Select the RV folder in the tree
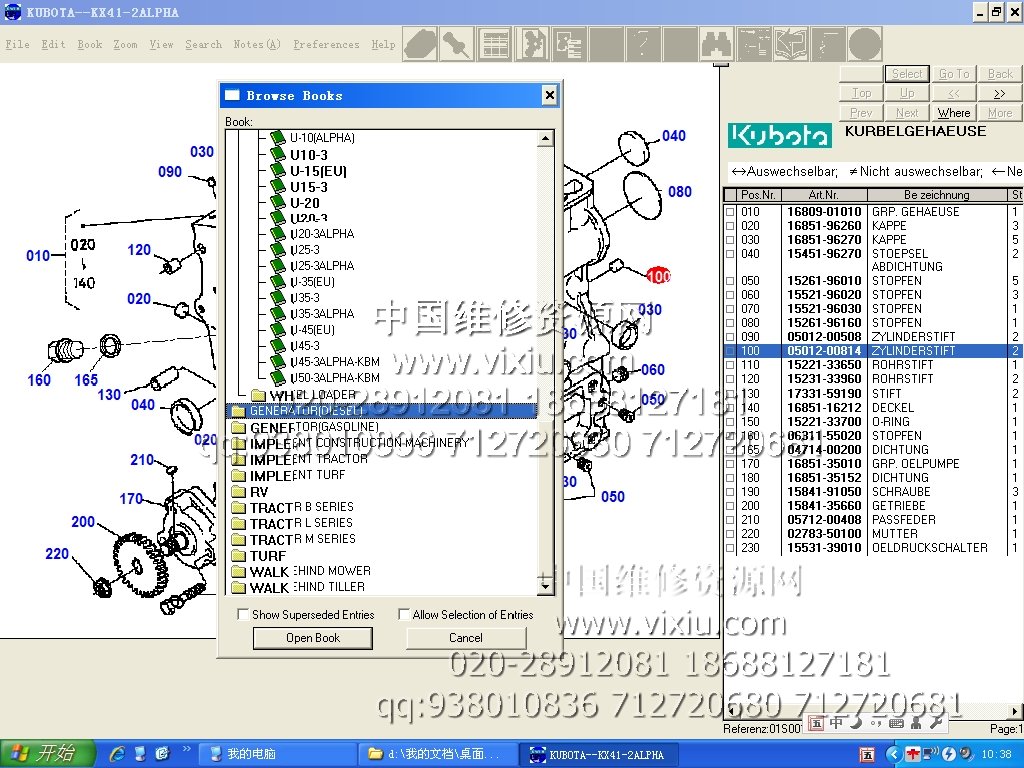Viewport: 1024px width, 768px height. (258, 491)
